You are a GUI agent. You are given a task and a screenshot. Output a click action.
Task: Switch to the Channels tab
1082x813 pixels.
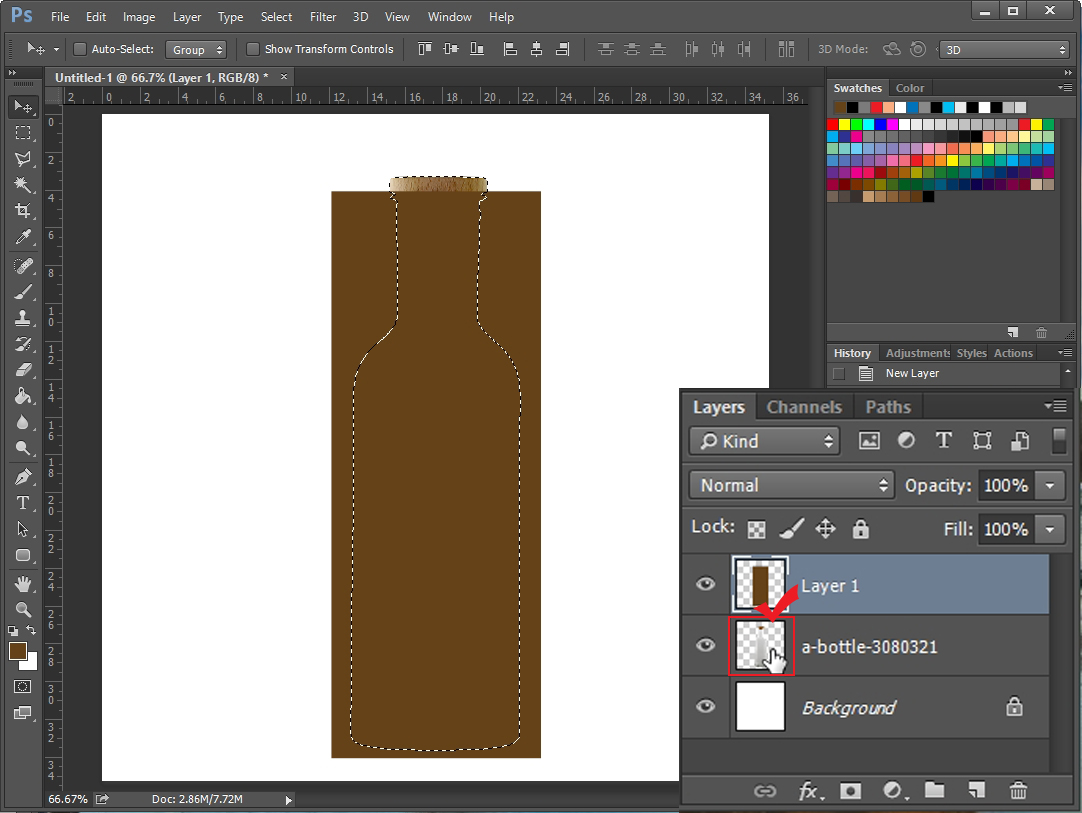pyautogui.click(x=804, y=407)
